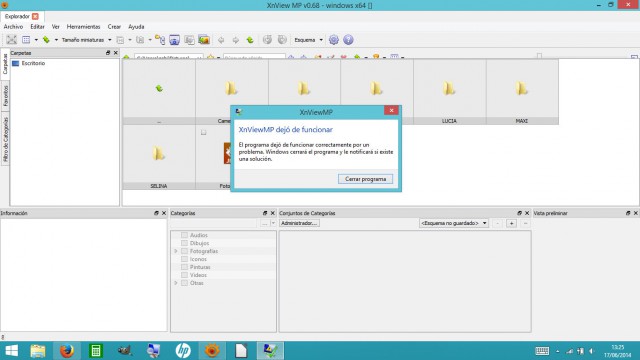Viewport: 640px width, 360px height.
Task: Check the Dibujos category checkbox
Action: coord(184,243)
